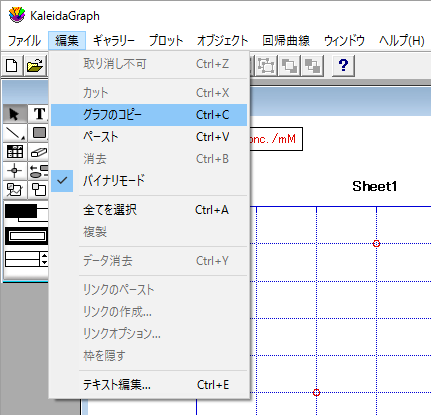
Task: Open the ウィンドウ menu
Action: tap(344, 41)
